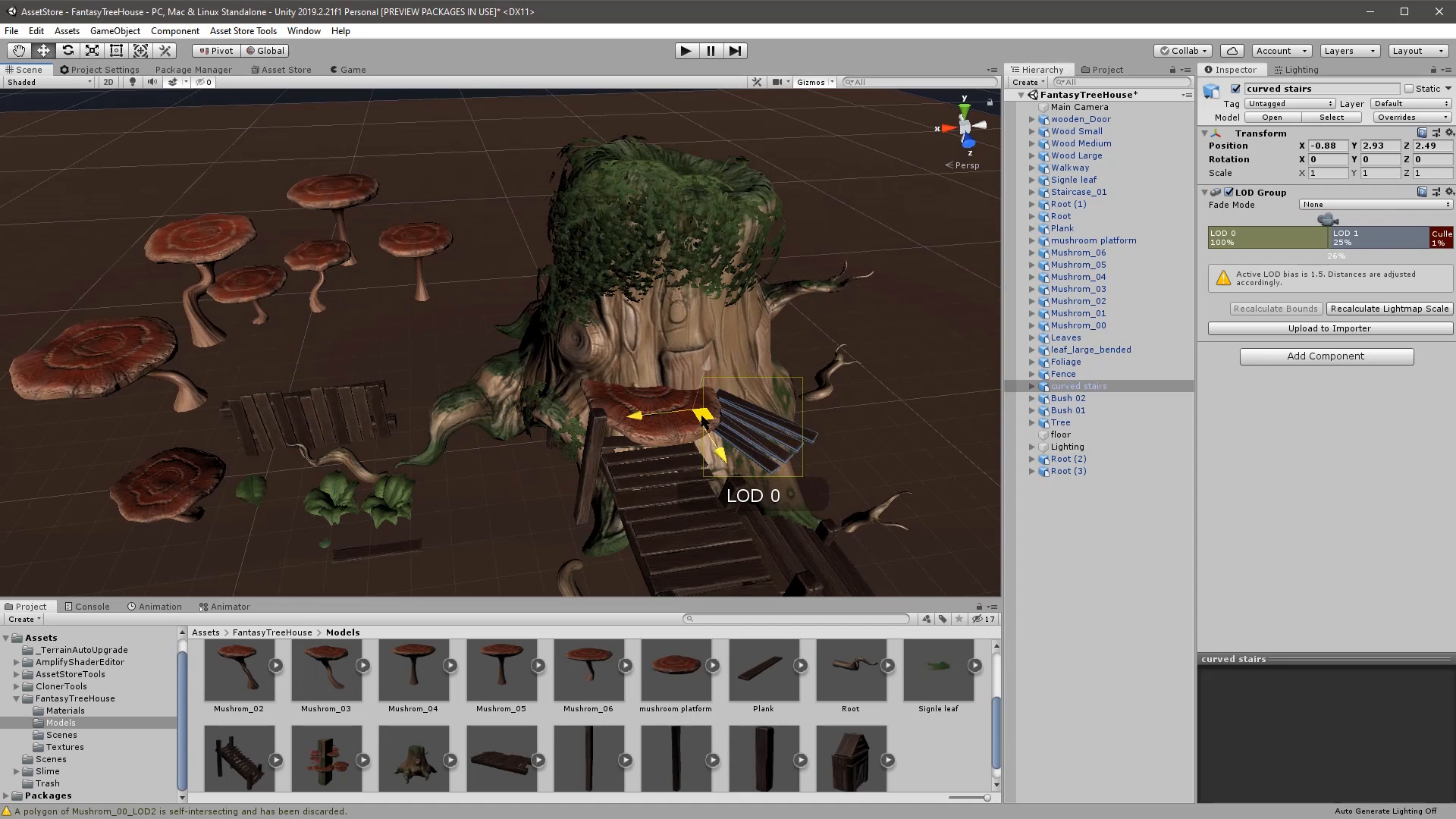Click Position X value field
This screenshot has height=819, width=1456.
point(1328,146)
